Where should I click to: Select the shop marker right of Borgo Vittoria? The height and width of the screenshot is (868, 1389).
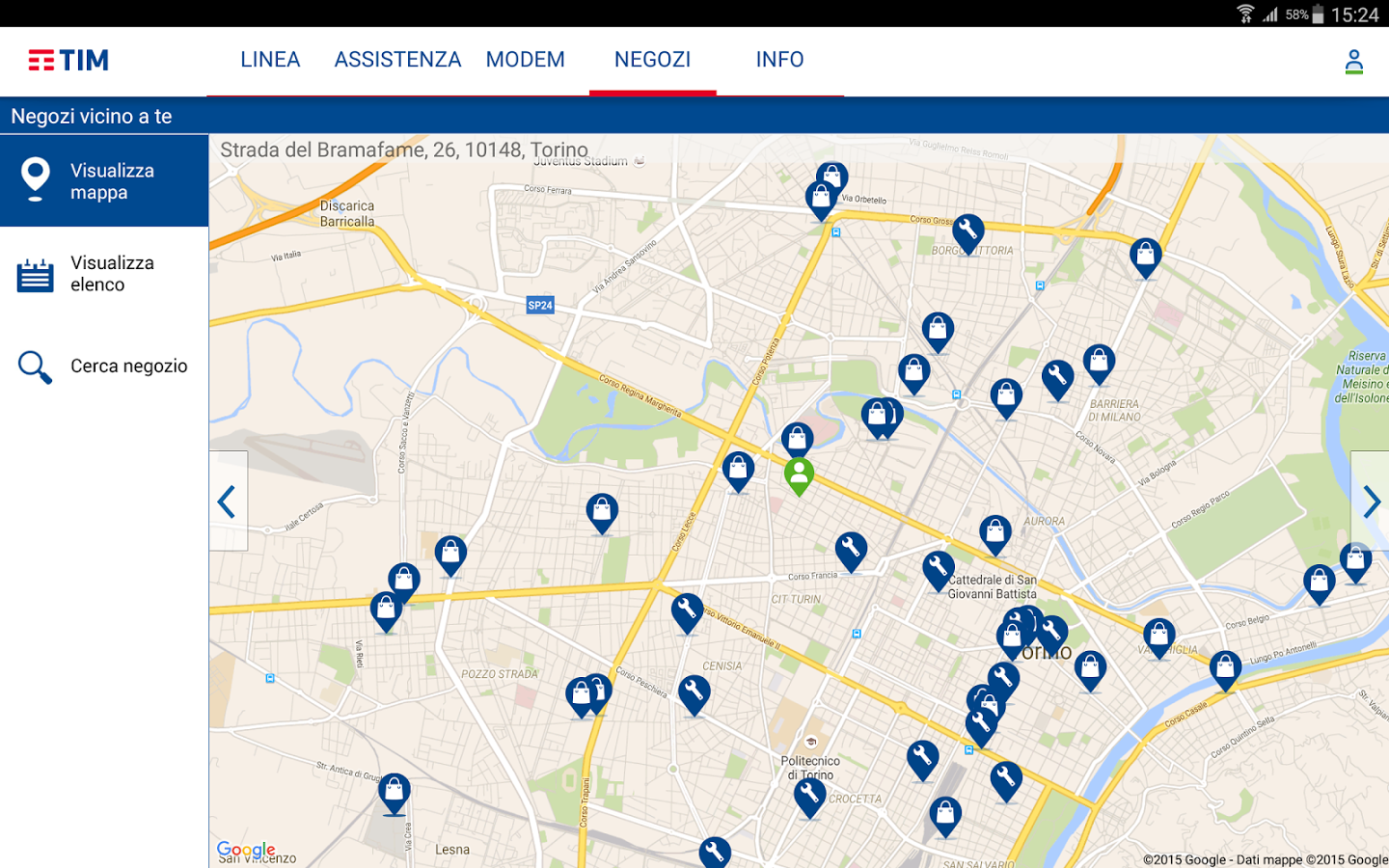click(1145, 257)
